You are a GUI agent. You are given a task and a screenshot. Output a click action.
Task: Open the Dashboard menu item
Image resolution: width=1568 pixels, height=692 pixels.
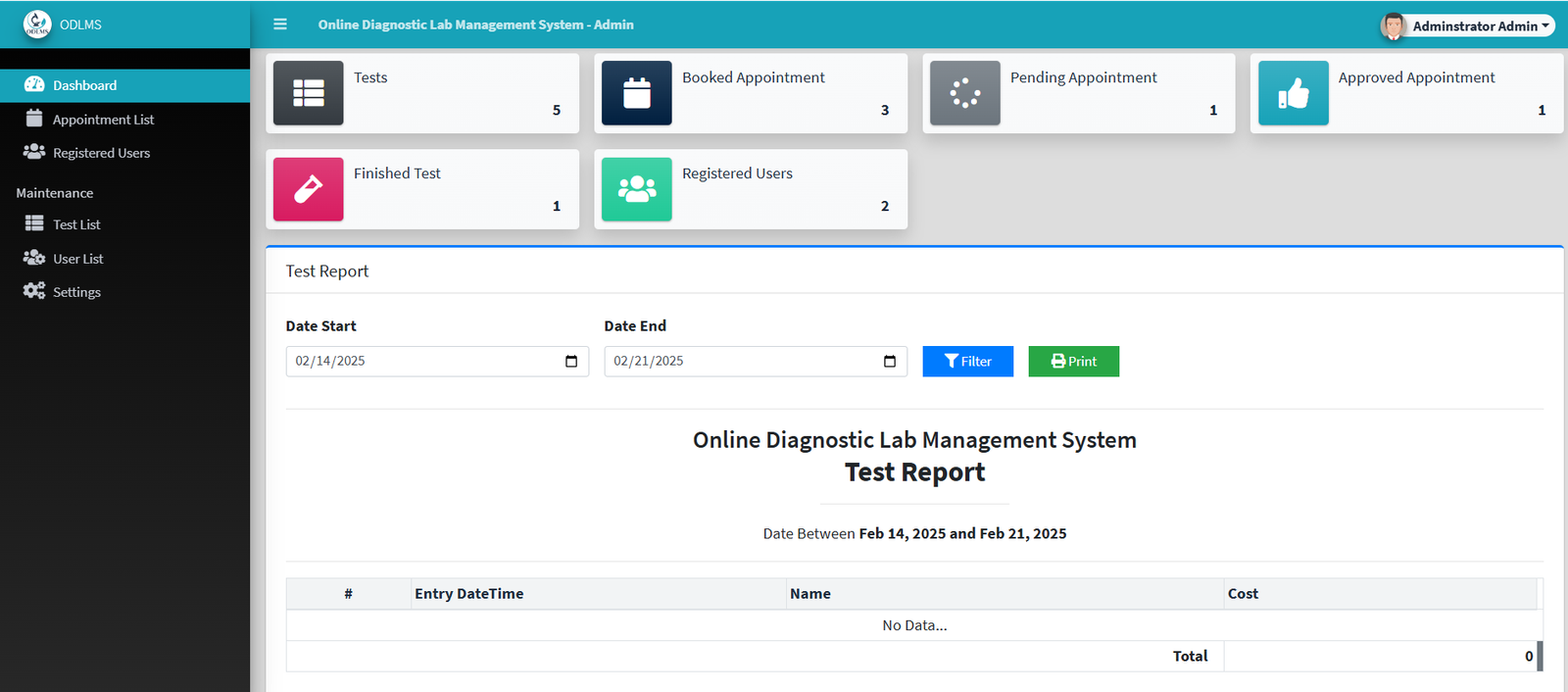point(84,85)
